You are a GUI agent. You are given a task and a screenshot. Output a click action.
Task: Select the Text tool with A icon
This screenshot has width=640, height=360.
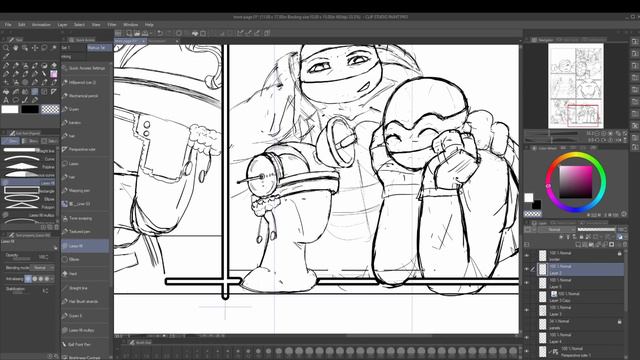[6, 100]
